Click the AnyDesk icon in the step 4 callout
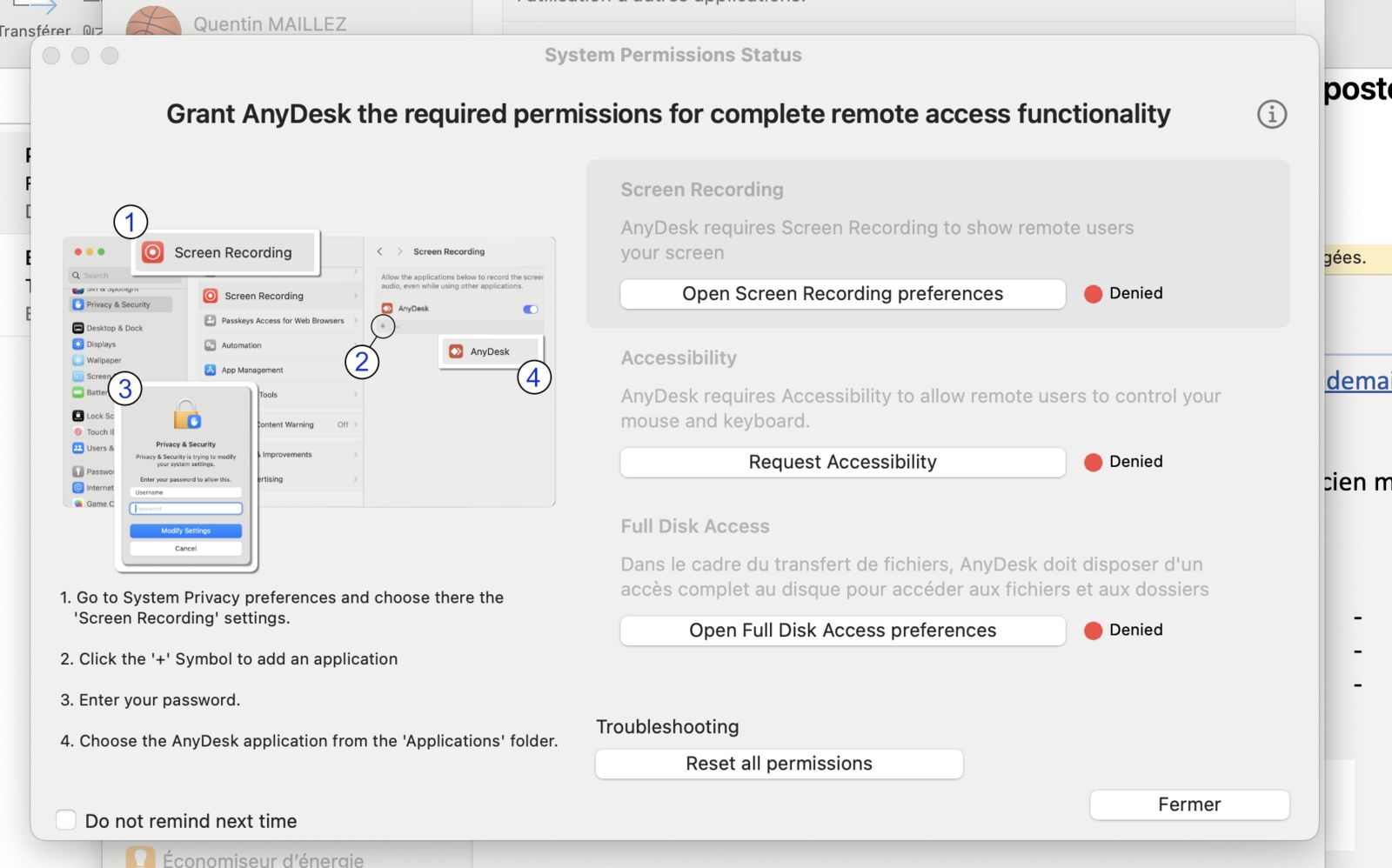Image resolution: width=1392 pixels, height=868 pixels. coord(456,351)
